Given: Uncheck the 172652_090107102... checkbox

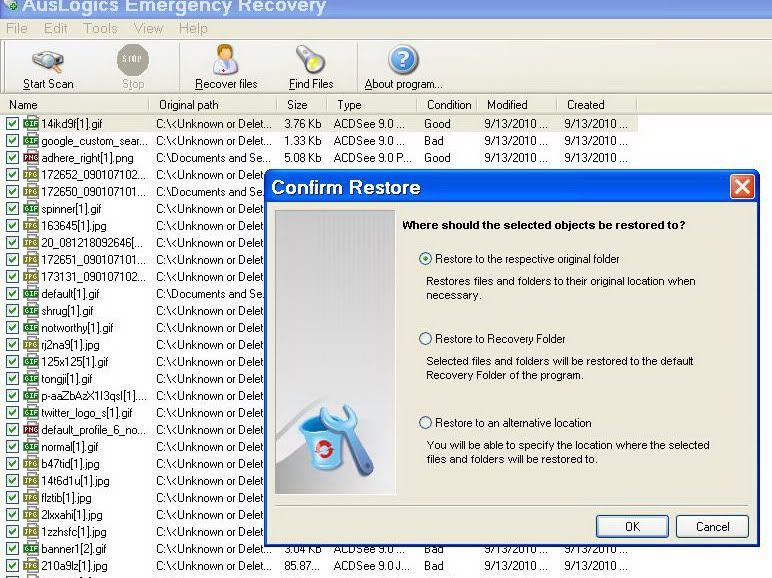Looking at the screenshot, I should (x=12, y=175).
